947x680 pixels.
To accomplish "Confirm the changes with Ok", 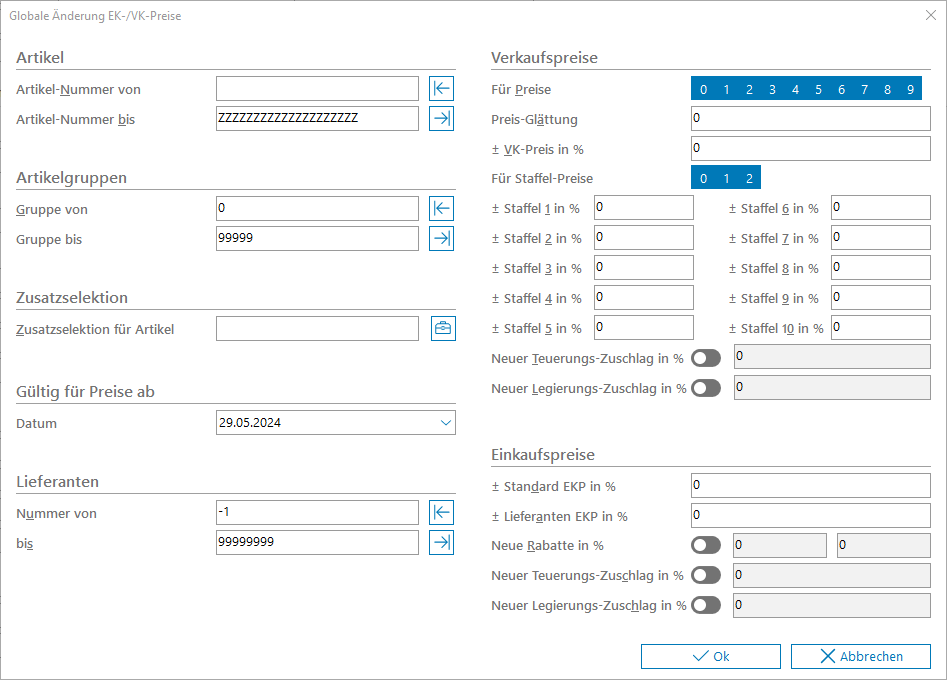I will click(710, 657).
